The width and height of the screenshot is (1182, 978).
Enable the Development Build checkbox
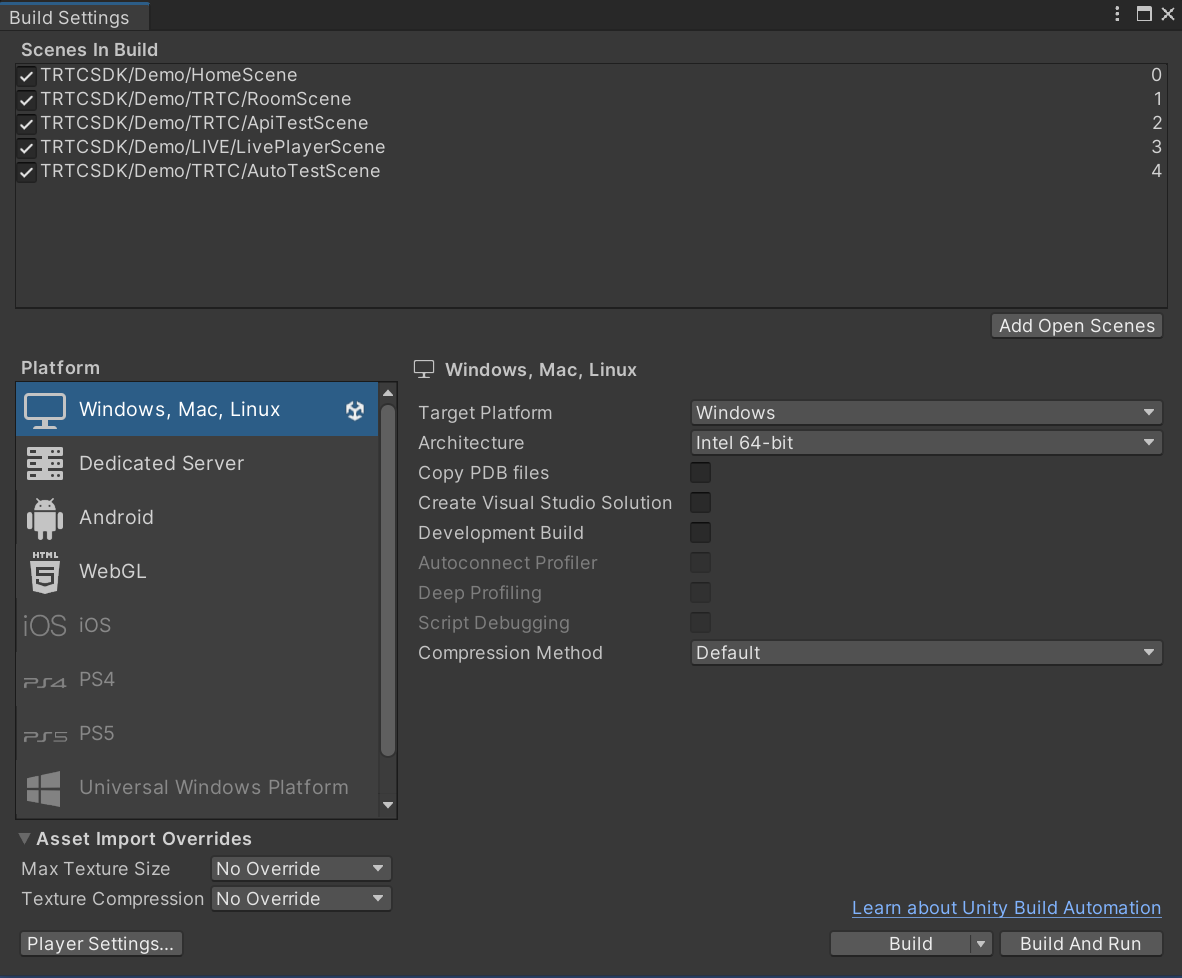click(x=701, y=533)
